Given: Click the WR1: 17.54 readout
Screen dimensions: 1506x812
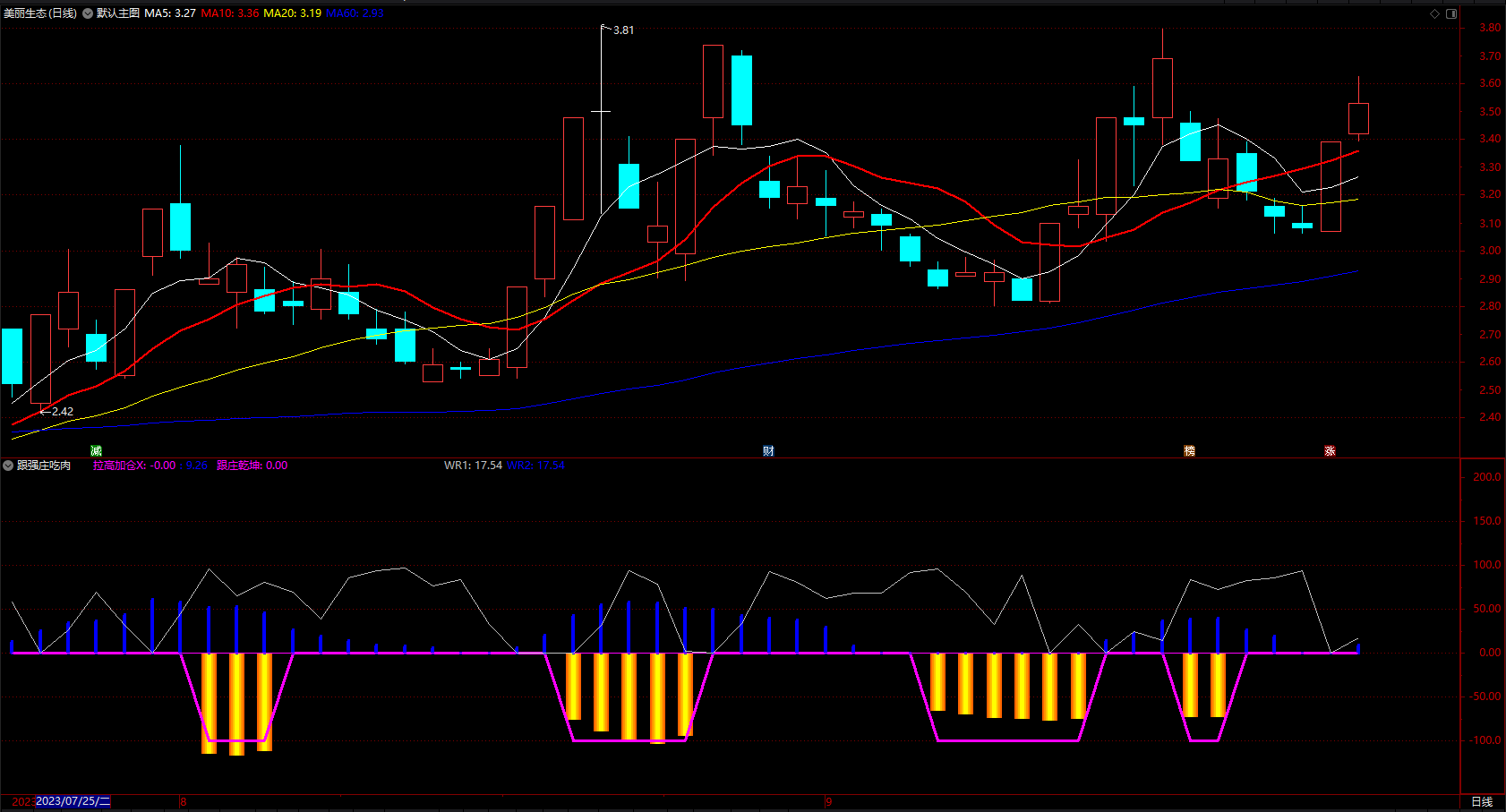Looking at the screenshot, I should click(x=473, y=466).
